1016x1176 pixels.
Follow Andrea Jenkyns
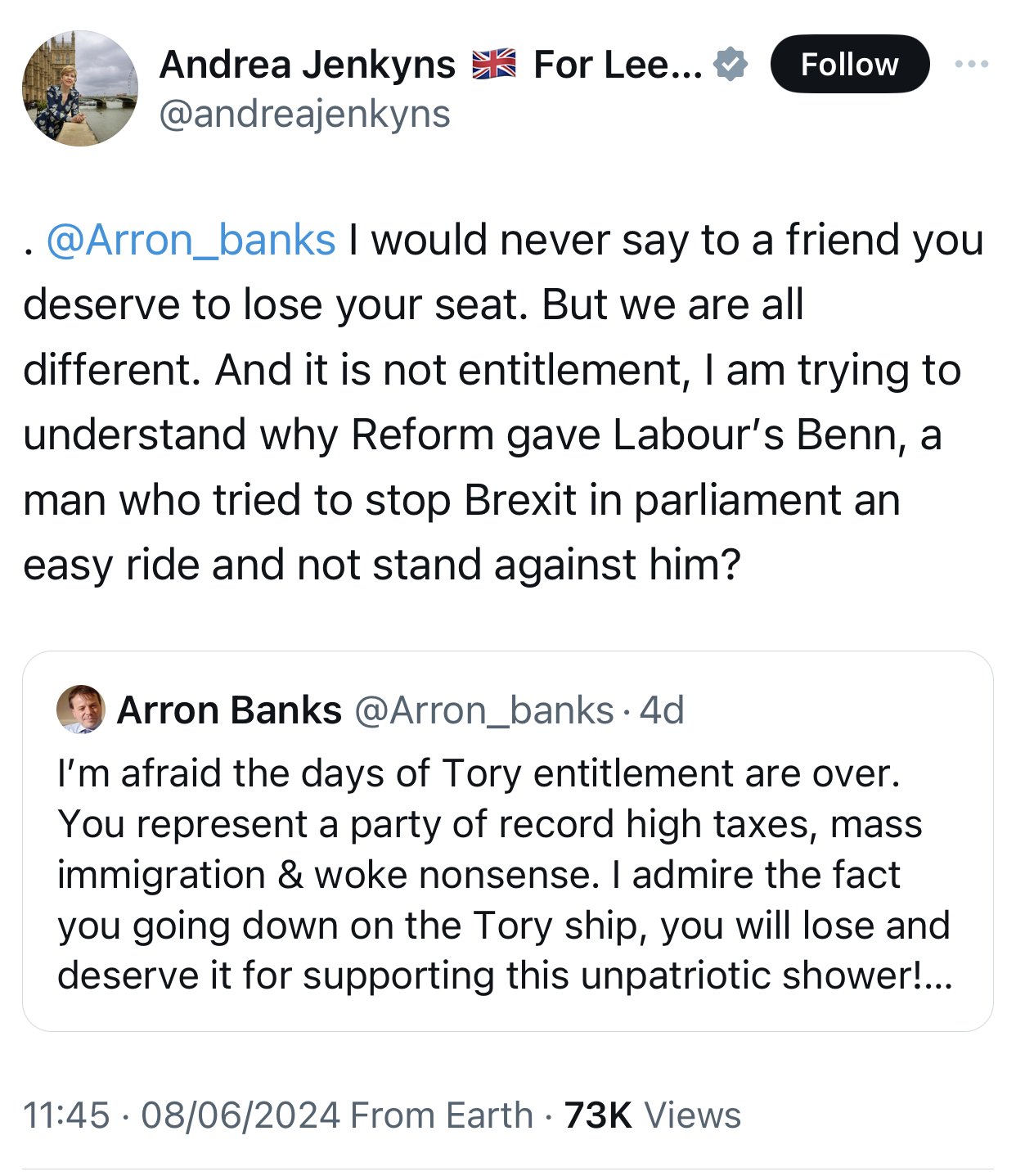(849, 64)
